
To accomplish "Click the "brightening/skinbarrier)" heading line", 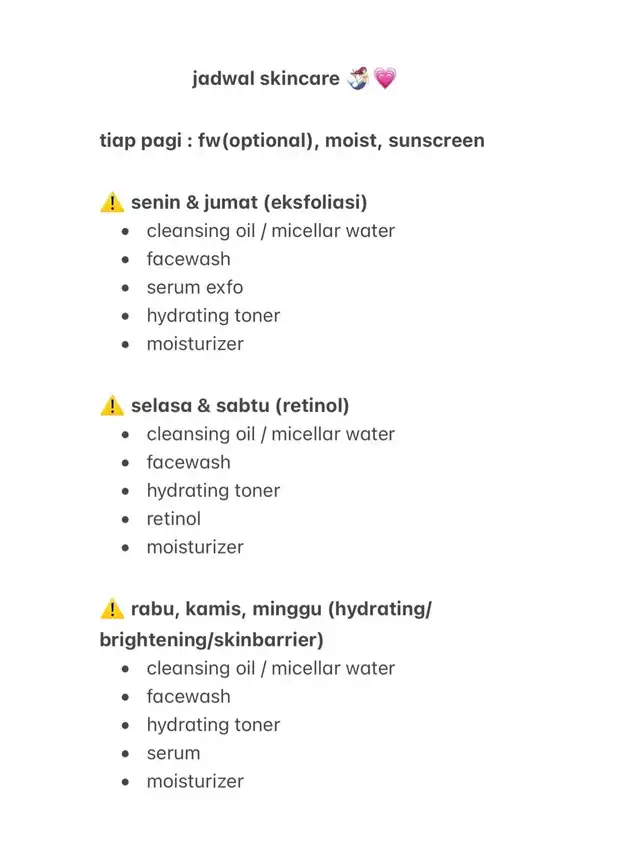I will point(211,639).
